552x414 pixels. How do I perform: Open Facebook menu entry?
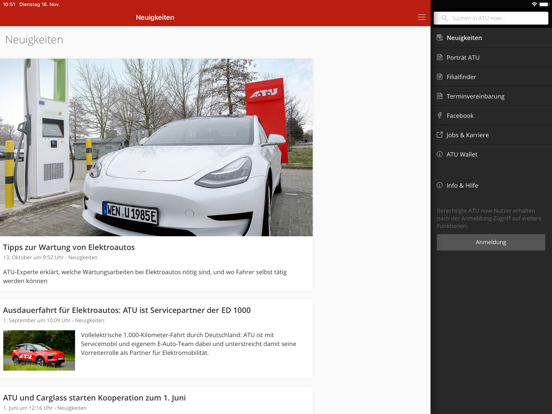[491, 115]
